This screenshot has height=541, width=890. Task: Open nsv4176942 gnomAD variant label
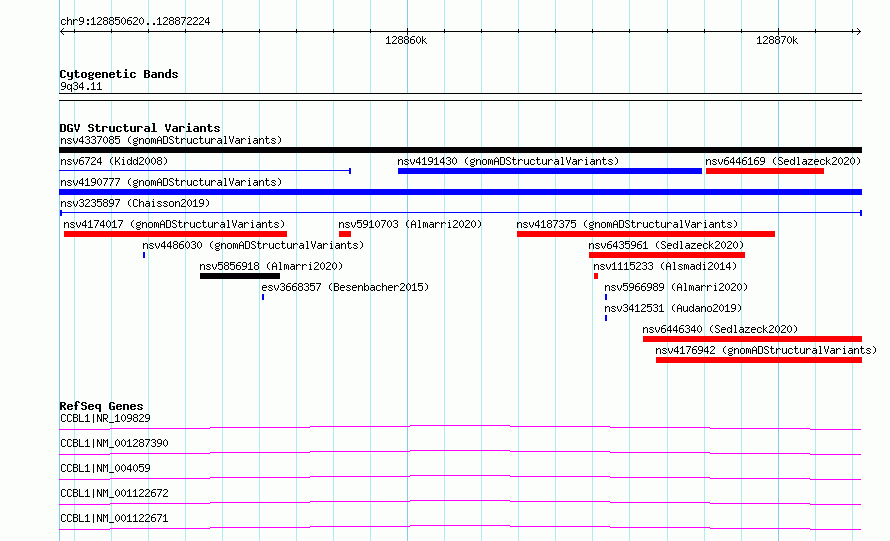766,350
